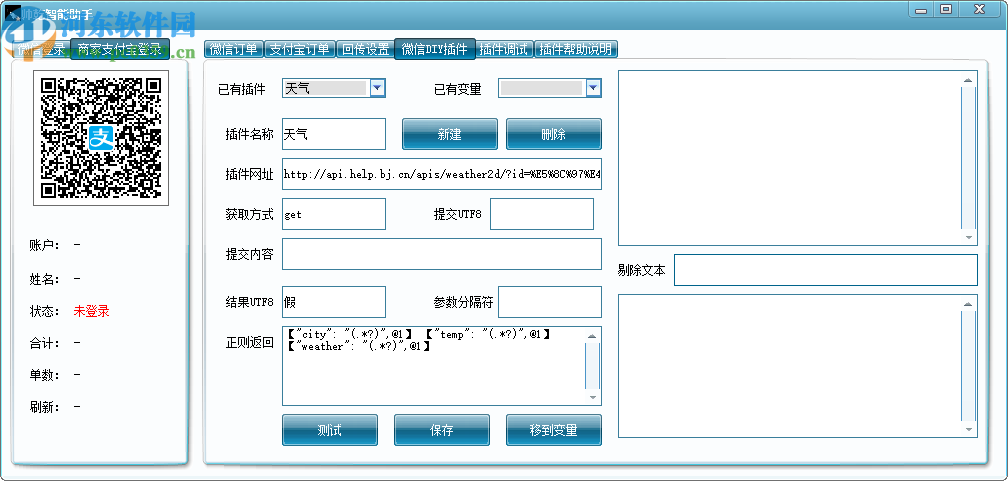
Task: Click the 移到变量 button
Action: (x=554, y=430)
